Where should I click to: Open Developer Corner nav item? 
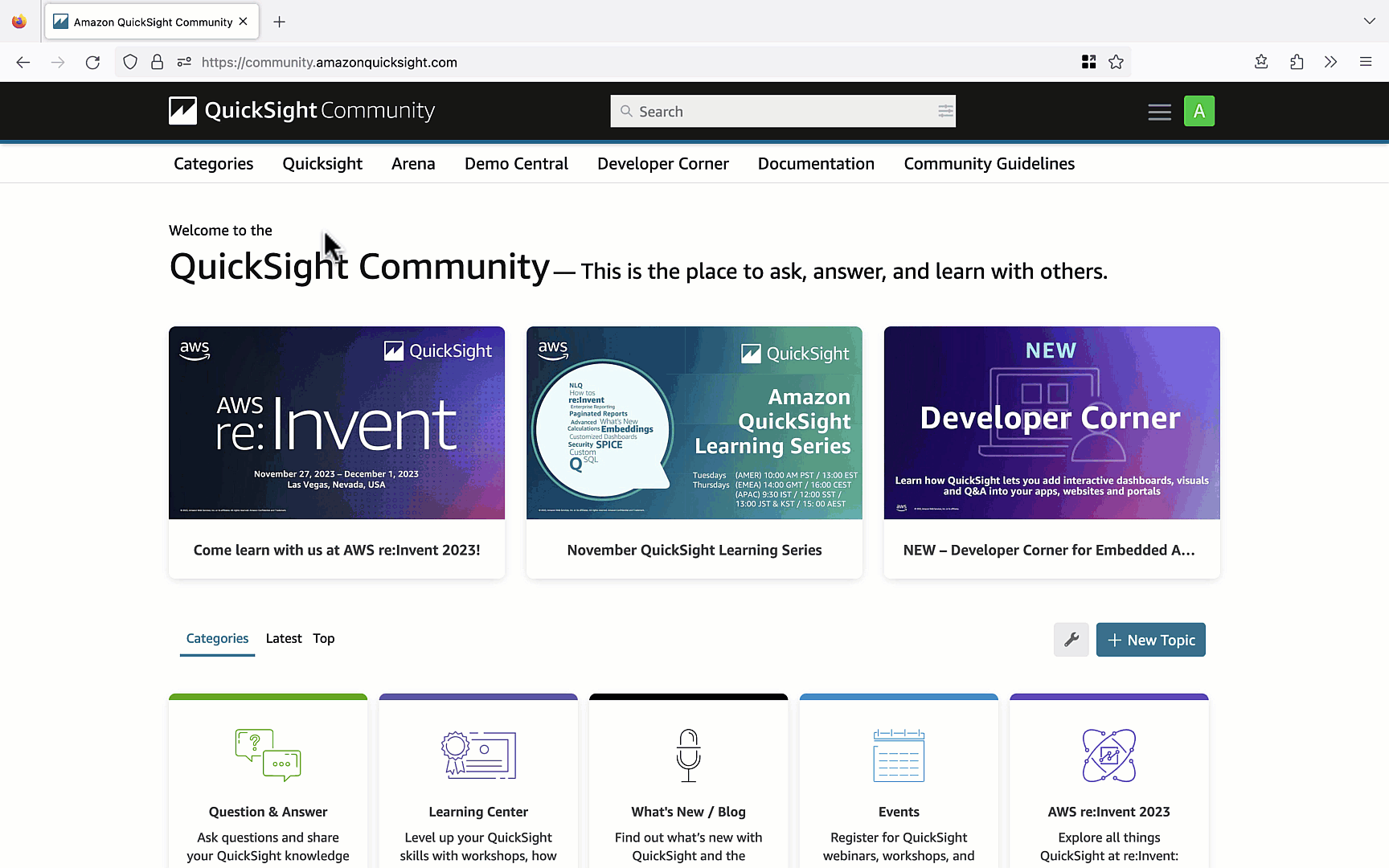(x=663, y=163)
